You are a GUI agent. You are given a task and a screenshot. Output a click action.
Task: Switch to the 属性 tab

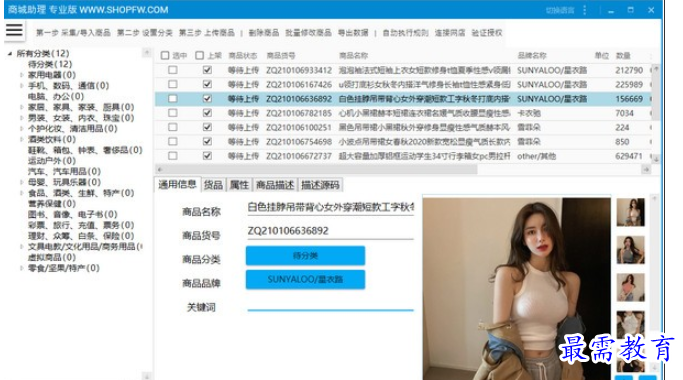point(239,185)
